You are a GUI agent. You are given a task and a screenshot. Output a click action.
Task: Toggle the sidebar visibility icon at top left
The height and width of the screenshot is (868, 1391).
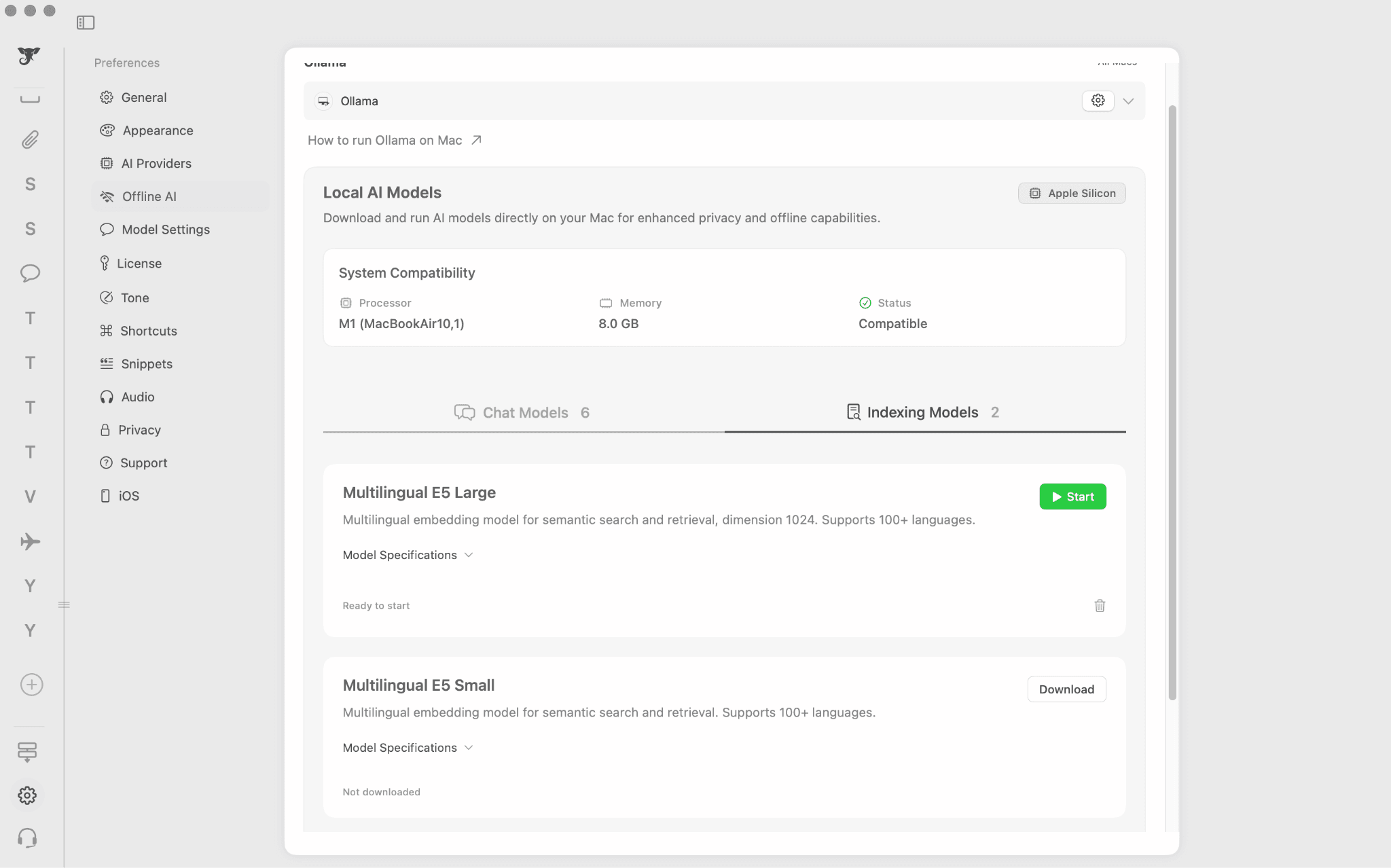pyautogui.click(x=86, y=22)
